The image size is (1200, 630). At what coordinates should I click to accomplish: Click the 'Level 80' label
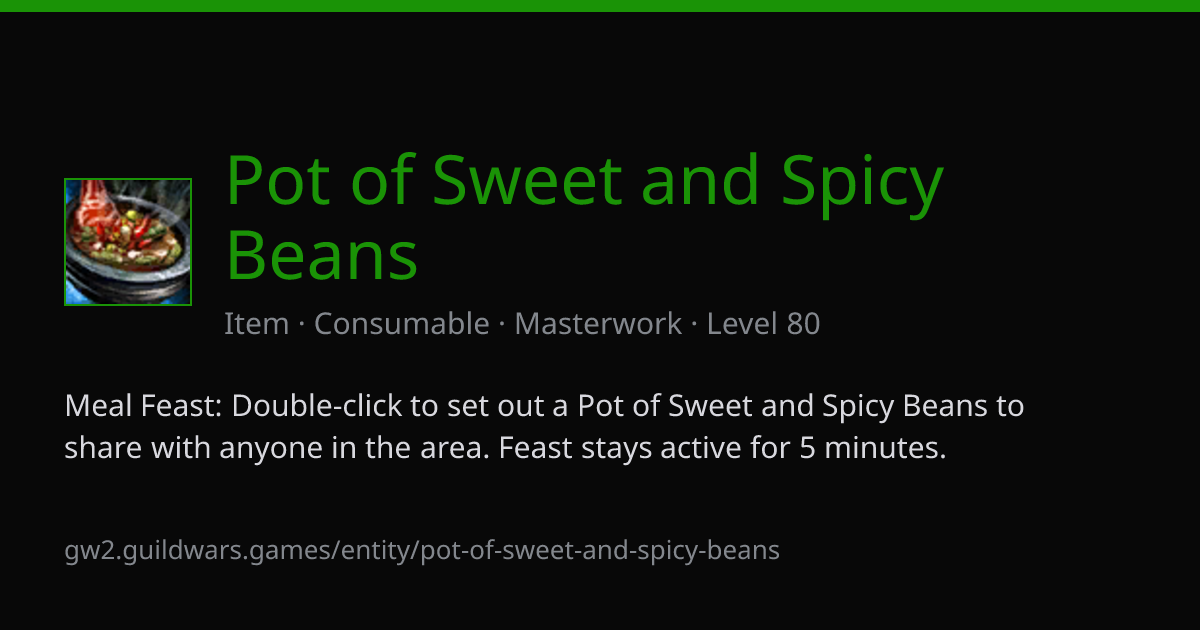click(763, 324)
